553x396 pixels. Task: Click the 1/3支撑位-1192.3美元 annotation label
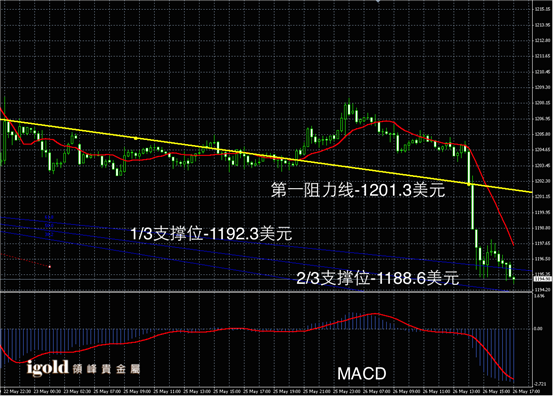(x=211, y=234)
